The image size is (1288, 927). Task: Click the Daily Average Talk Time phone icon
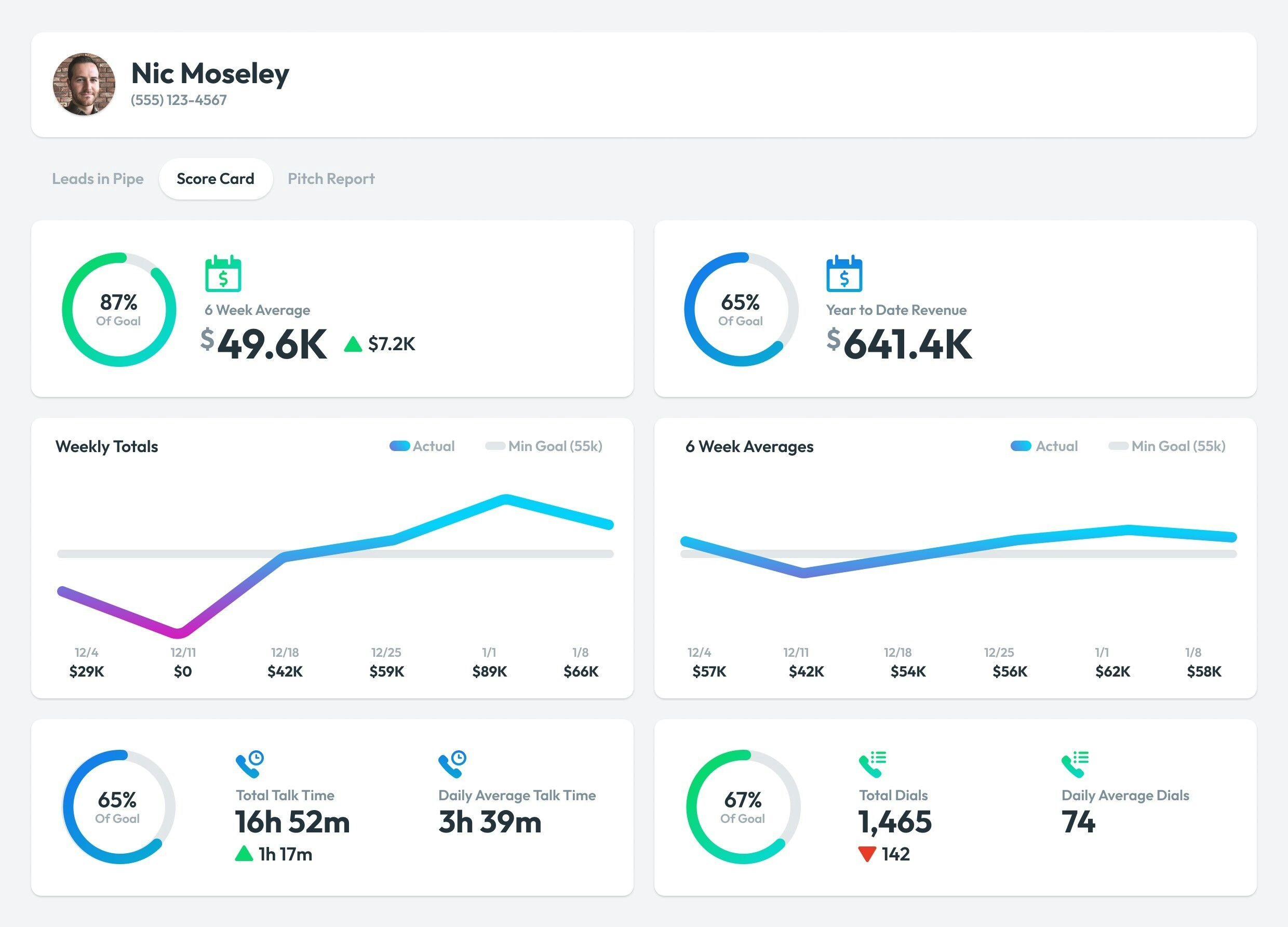point(452,764)
